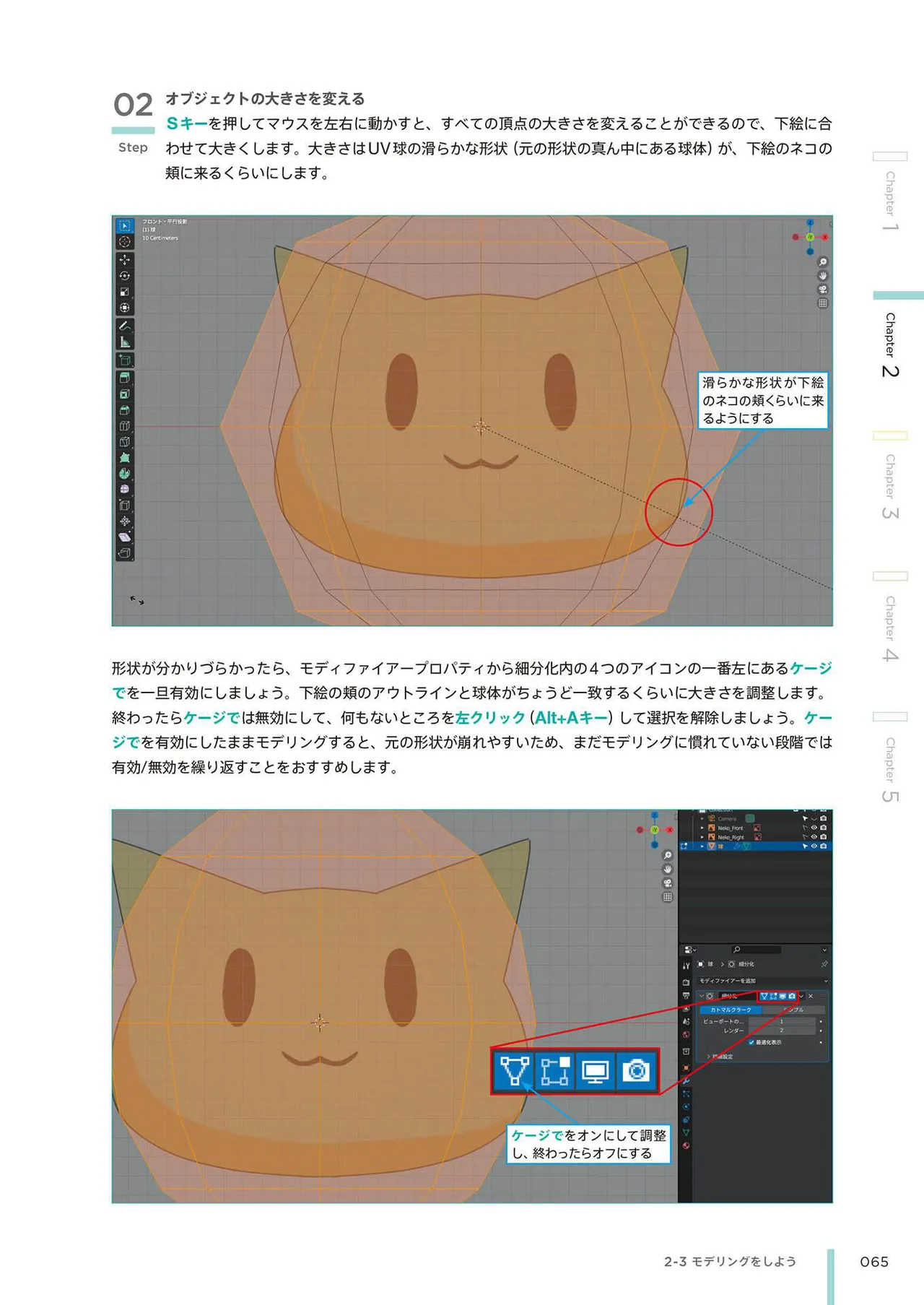
Task: Choose the Smooth vertices tool
Action: 124,489
